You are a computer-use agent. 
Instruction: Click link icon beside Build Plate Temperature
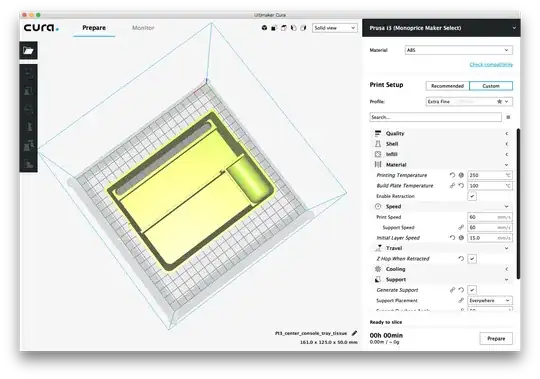(452, 186)
